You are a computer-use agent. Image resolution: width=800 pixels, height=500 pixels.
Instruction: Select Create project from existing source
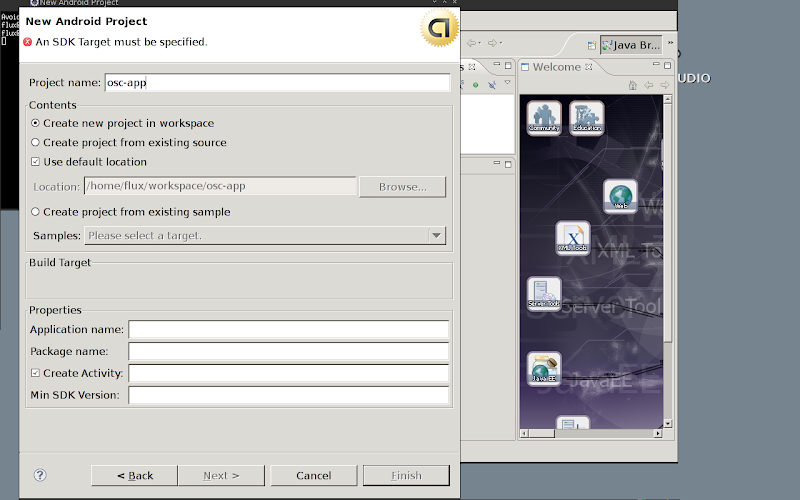coord(36,142)
